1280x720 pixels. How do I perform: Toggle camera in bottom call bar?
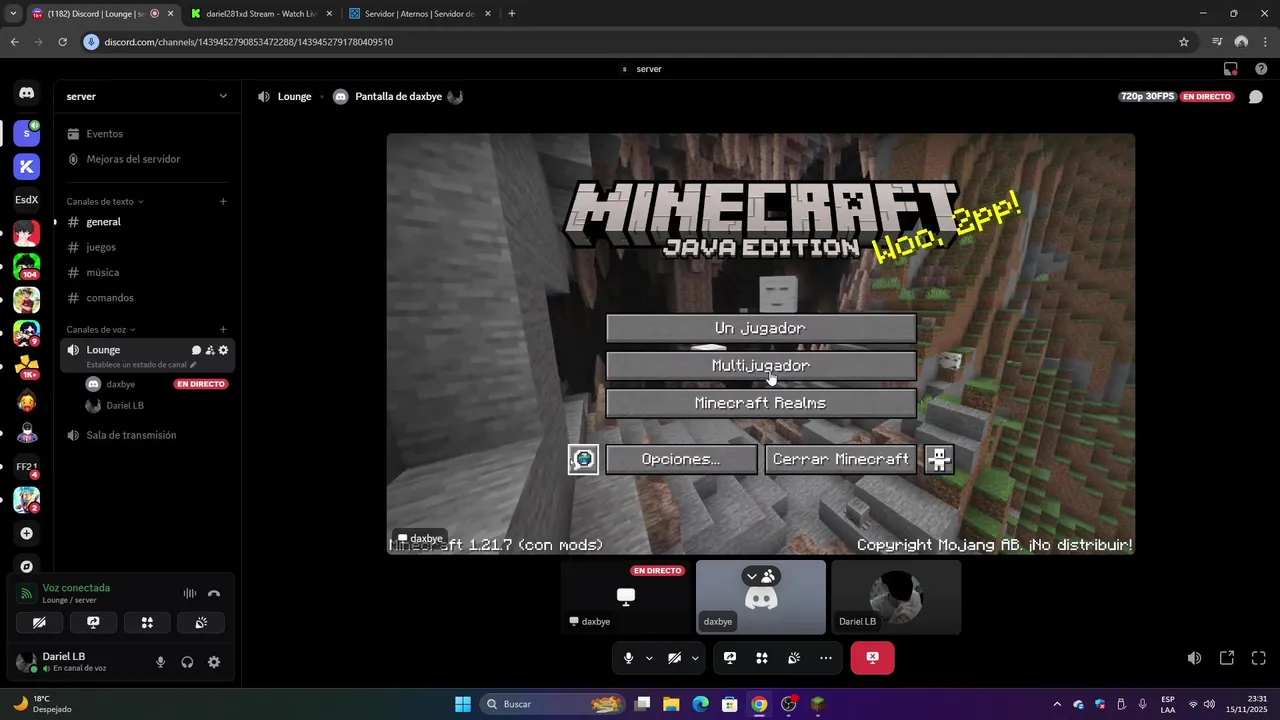pyautogui.click(x=675, y=658)
